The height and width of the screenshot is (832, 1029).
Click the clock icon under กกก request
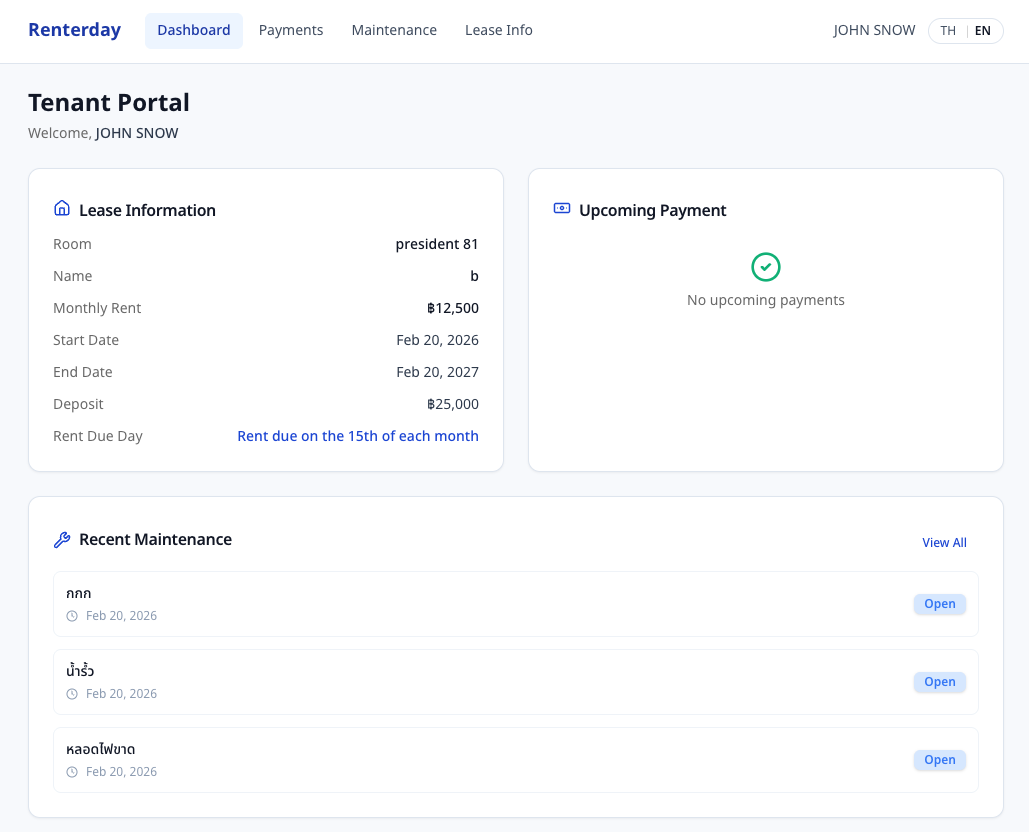[x=72, y=616]
